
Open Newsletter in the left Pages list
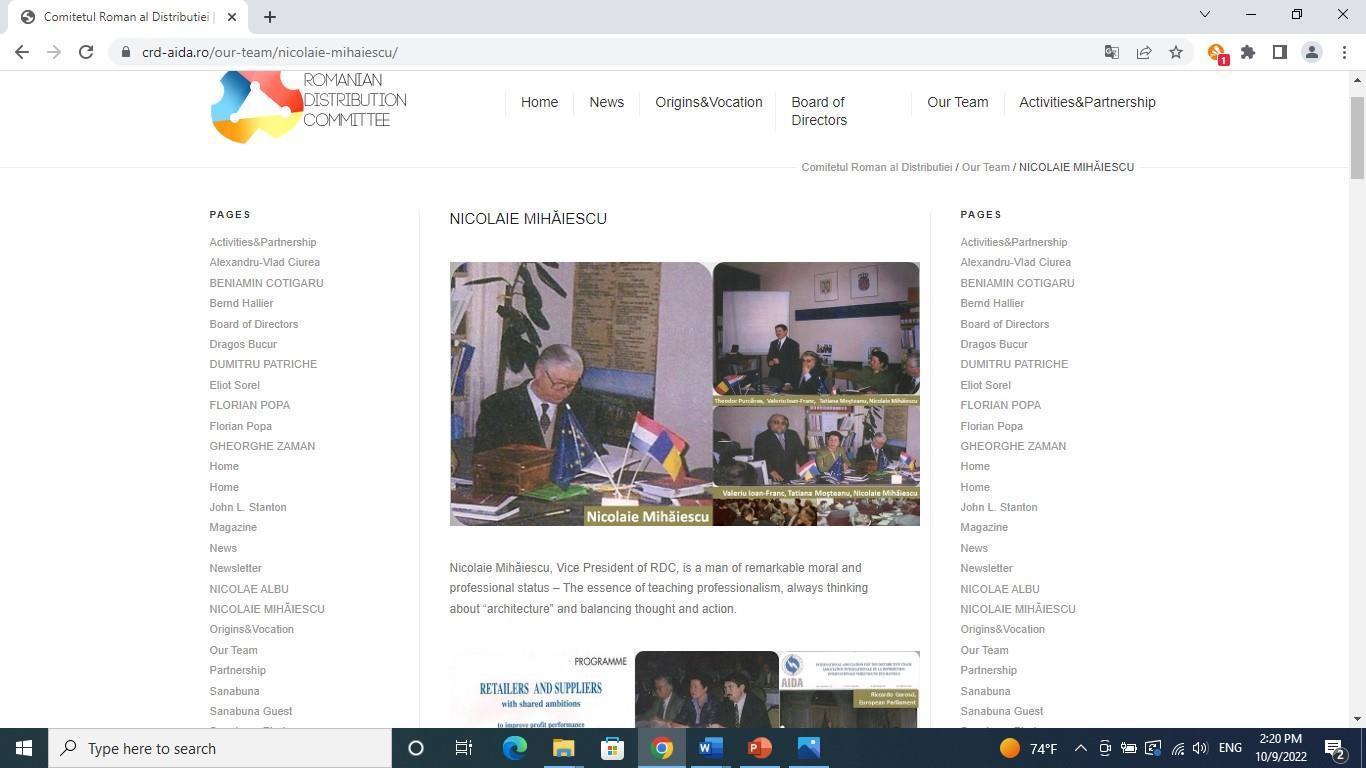click(x=235, y=568)
